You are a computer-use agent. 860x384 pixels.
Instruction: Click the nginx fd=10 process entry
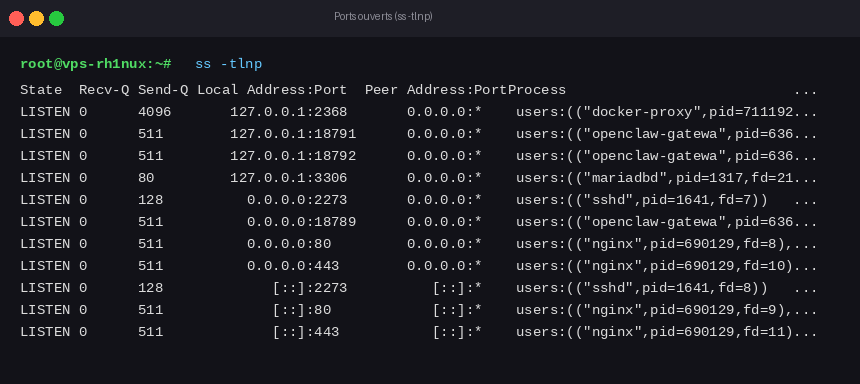click(666, 266)
